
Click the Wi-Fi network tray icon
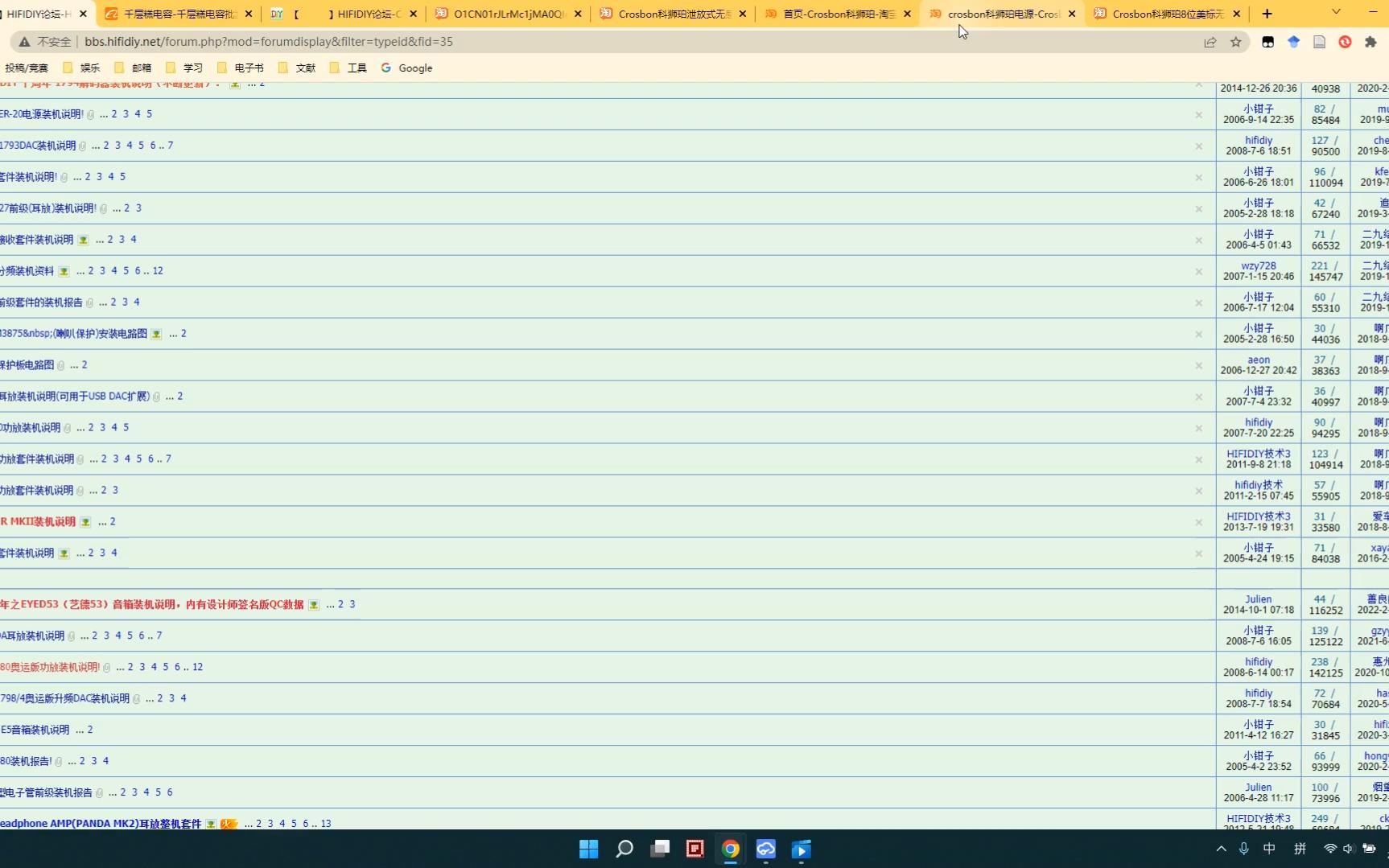(x=1330, y=849)
